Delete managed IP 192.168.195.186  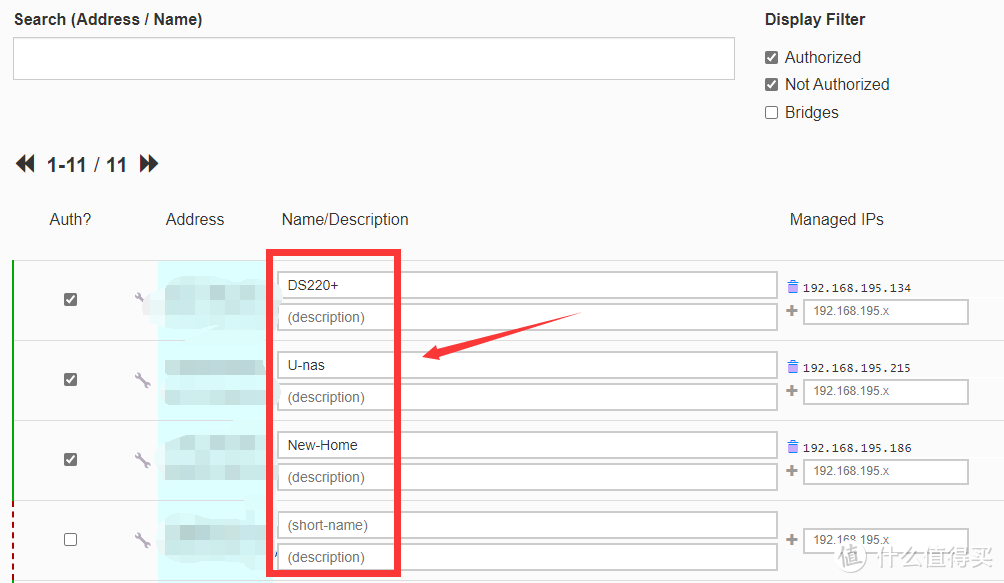(x=793, y=447)
